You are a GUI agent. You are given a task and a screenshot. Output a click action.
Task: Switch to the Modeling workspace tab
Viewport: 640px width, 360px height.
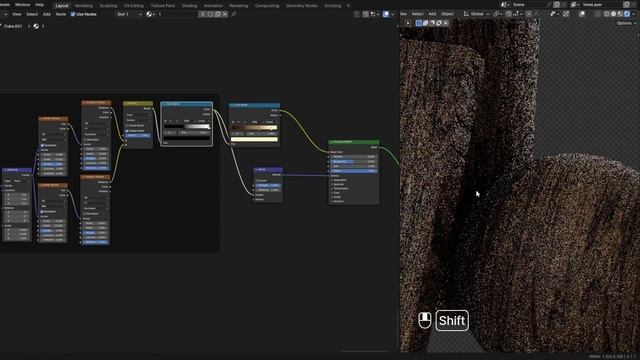point(83,6)
